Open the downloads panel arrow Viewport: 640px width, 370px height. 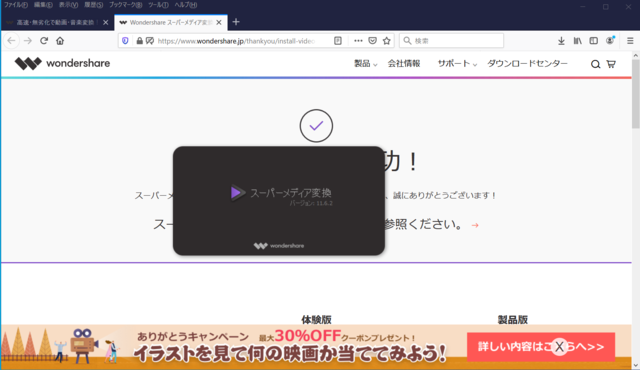561,41
